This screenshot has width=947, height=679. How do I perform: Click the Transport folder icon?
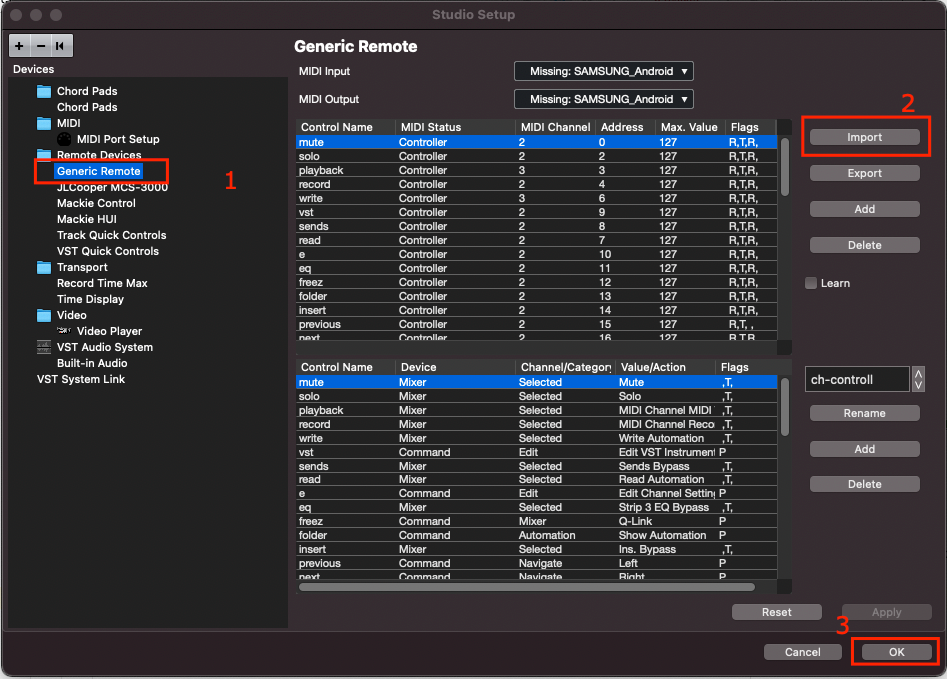(44, 267)
